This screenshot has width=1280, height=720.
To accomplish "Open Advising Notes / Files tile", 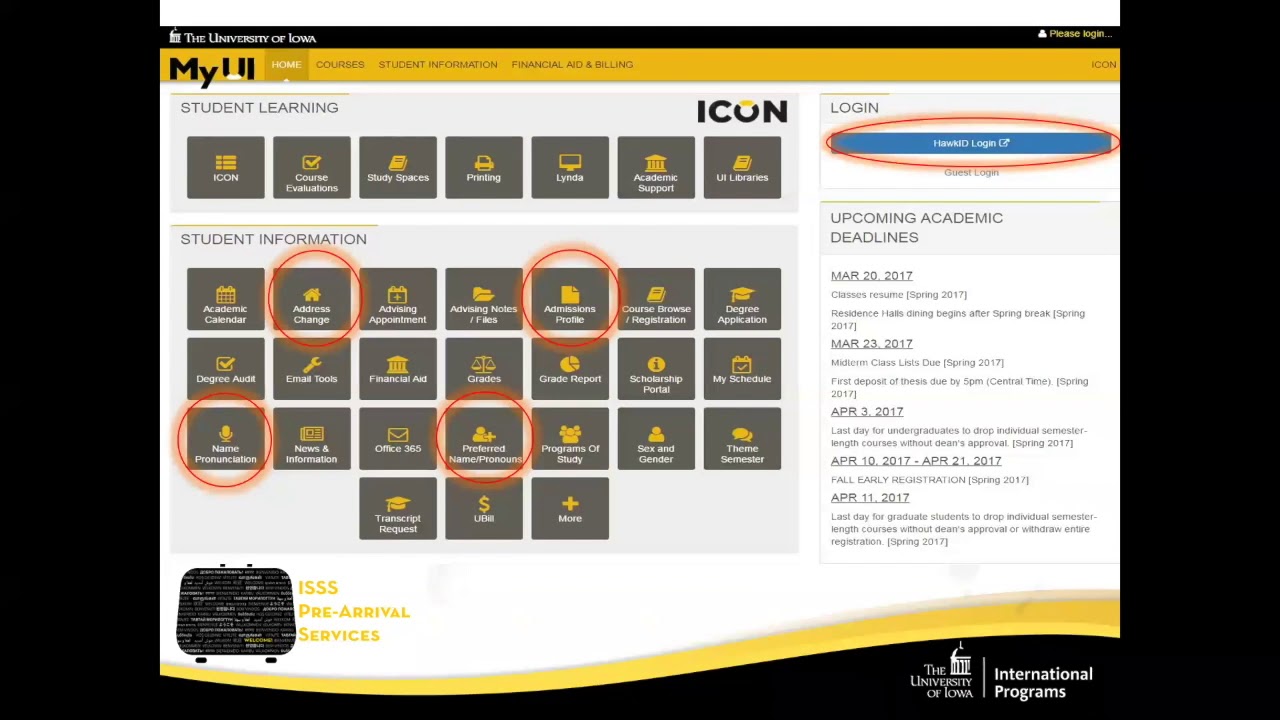I will 484,299.
